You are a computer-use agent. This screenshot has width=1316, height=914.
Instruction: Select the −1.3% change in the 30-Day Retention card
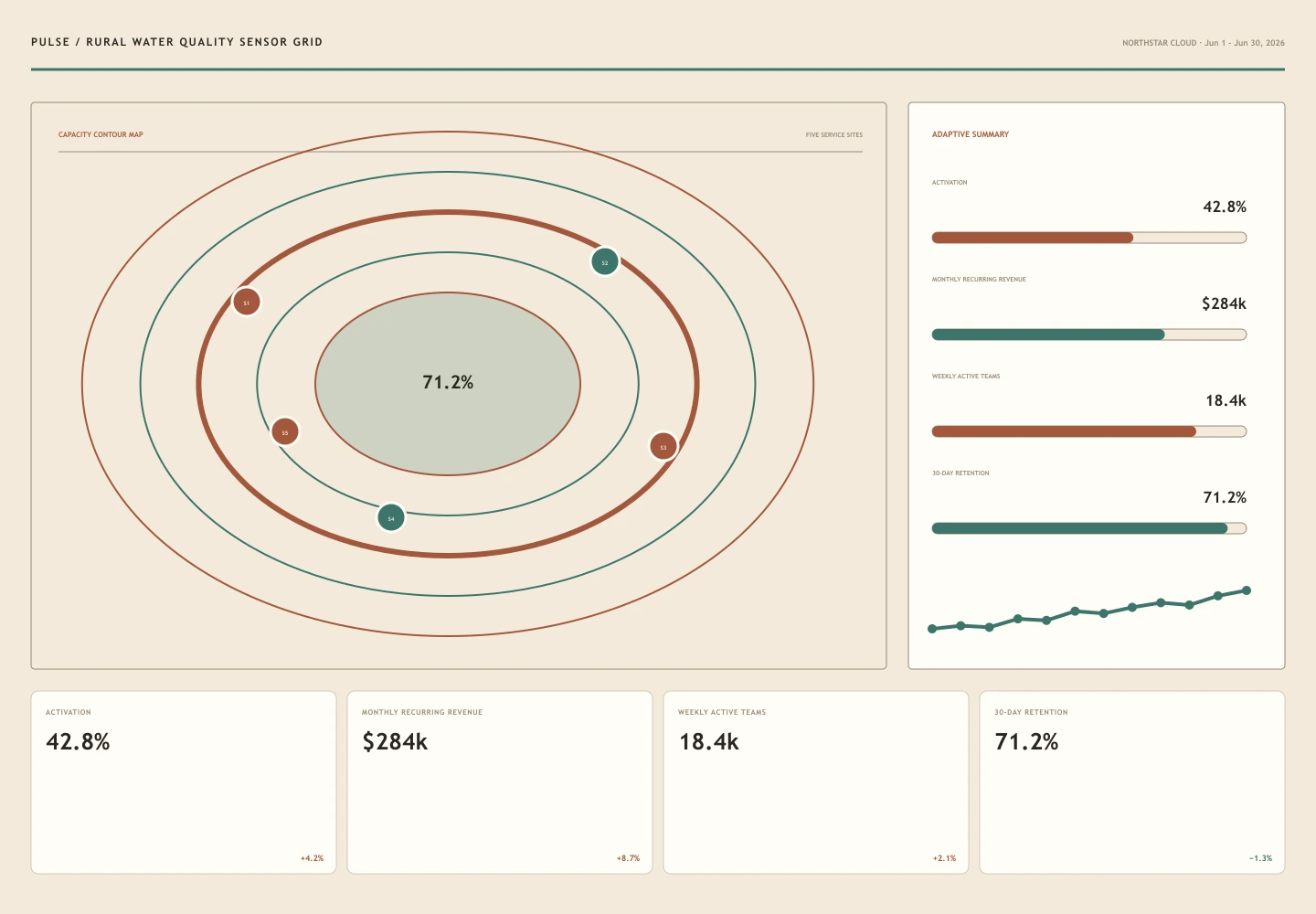[1260, 858]
